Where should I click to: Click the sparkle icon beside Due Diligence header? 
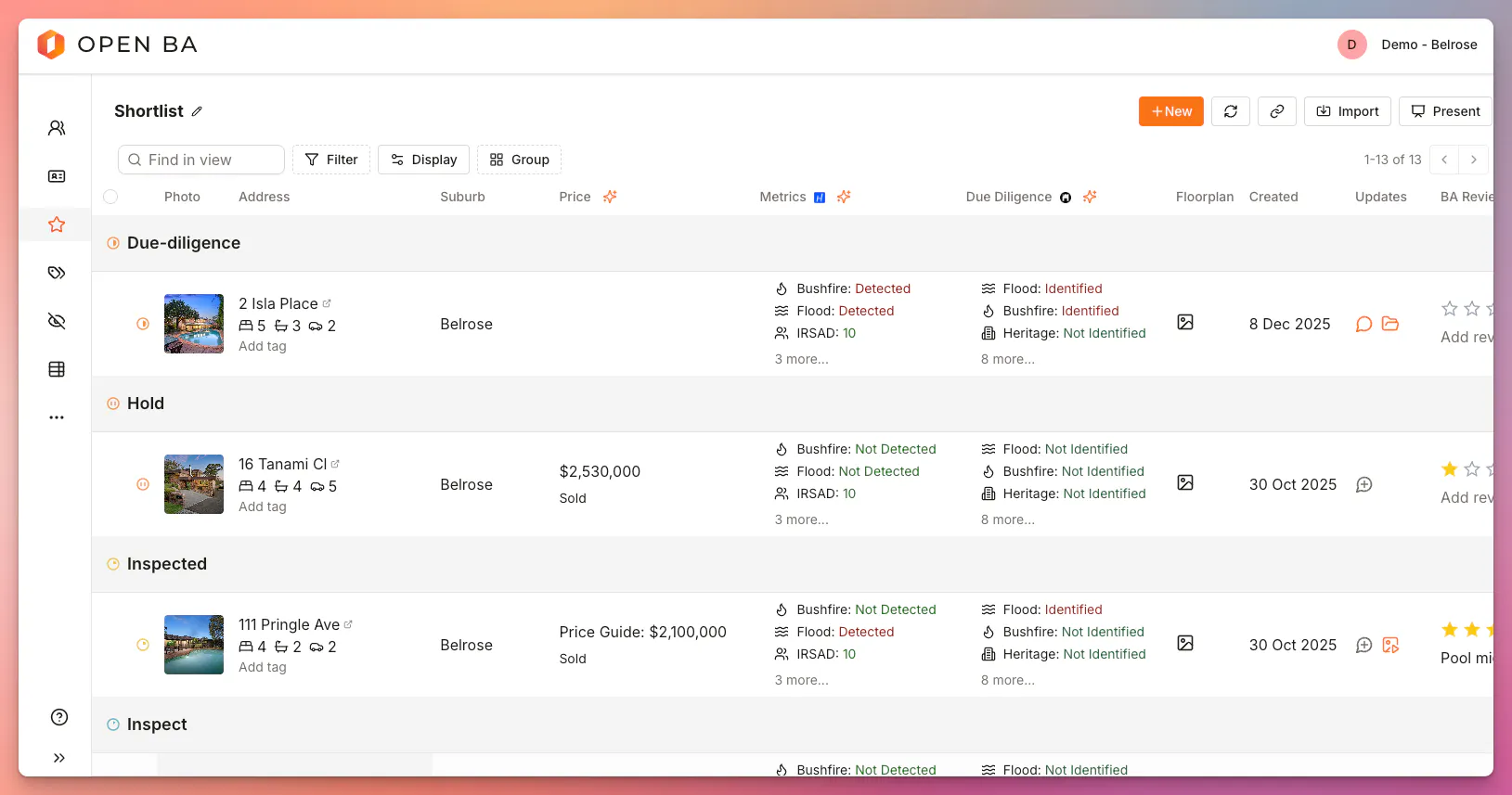[x=1090, y=197]
